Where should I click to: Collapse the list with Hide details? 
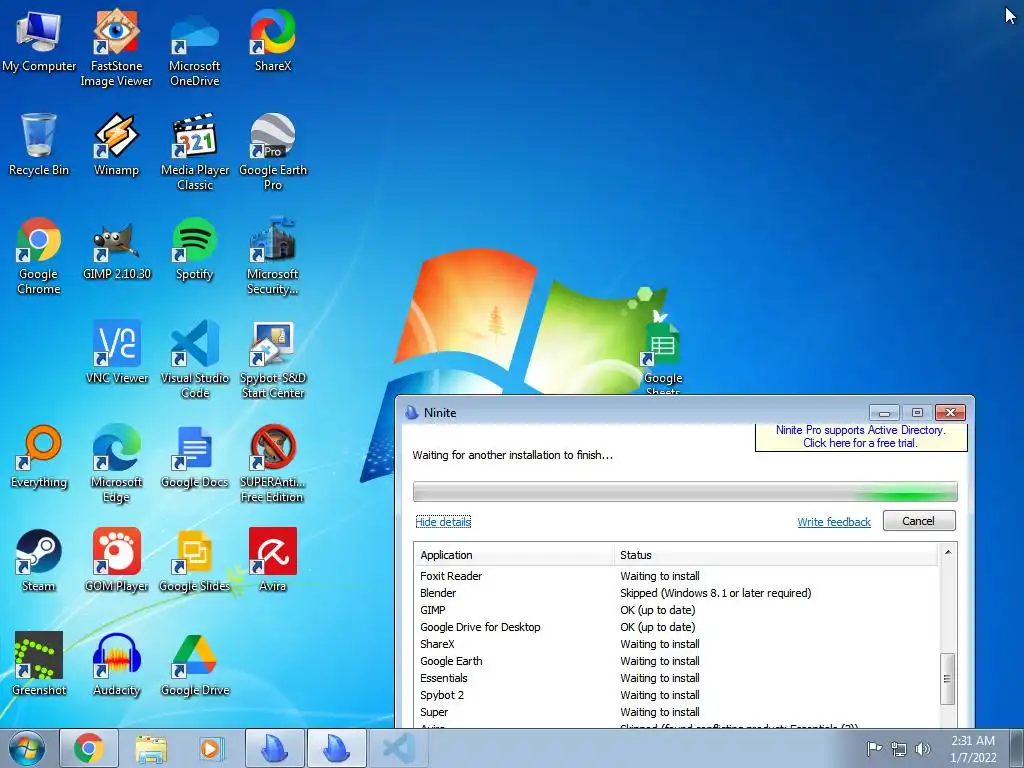[443, 522]
